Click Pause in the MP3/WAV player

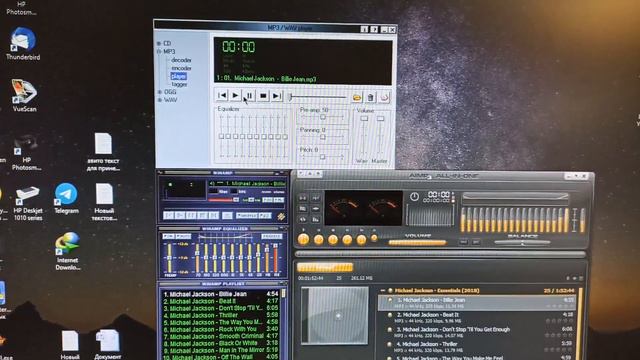(249, 96)
